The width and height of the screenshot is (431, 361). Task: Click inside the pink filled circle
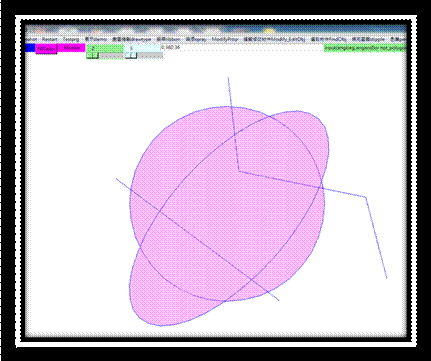click(227, 203)
